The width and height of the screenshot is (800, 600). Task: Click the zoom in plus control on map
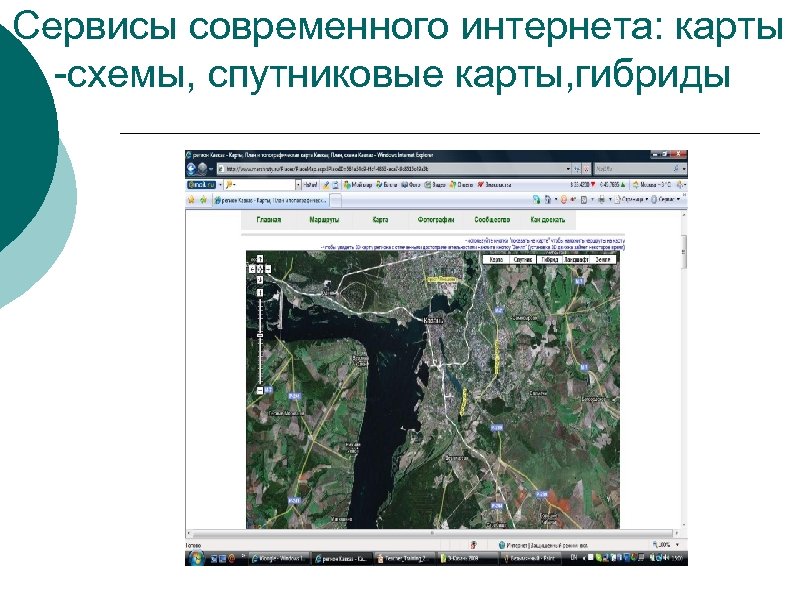tap(258, 293)
